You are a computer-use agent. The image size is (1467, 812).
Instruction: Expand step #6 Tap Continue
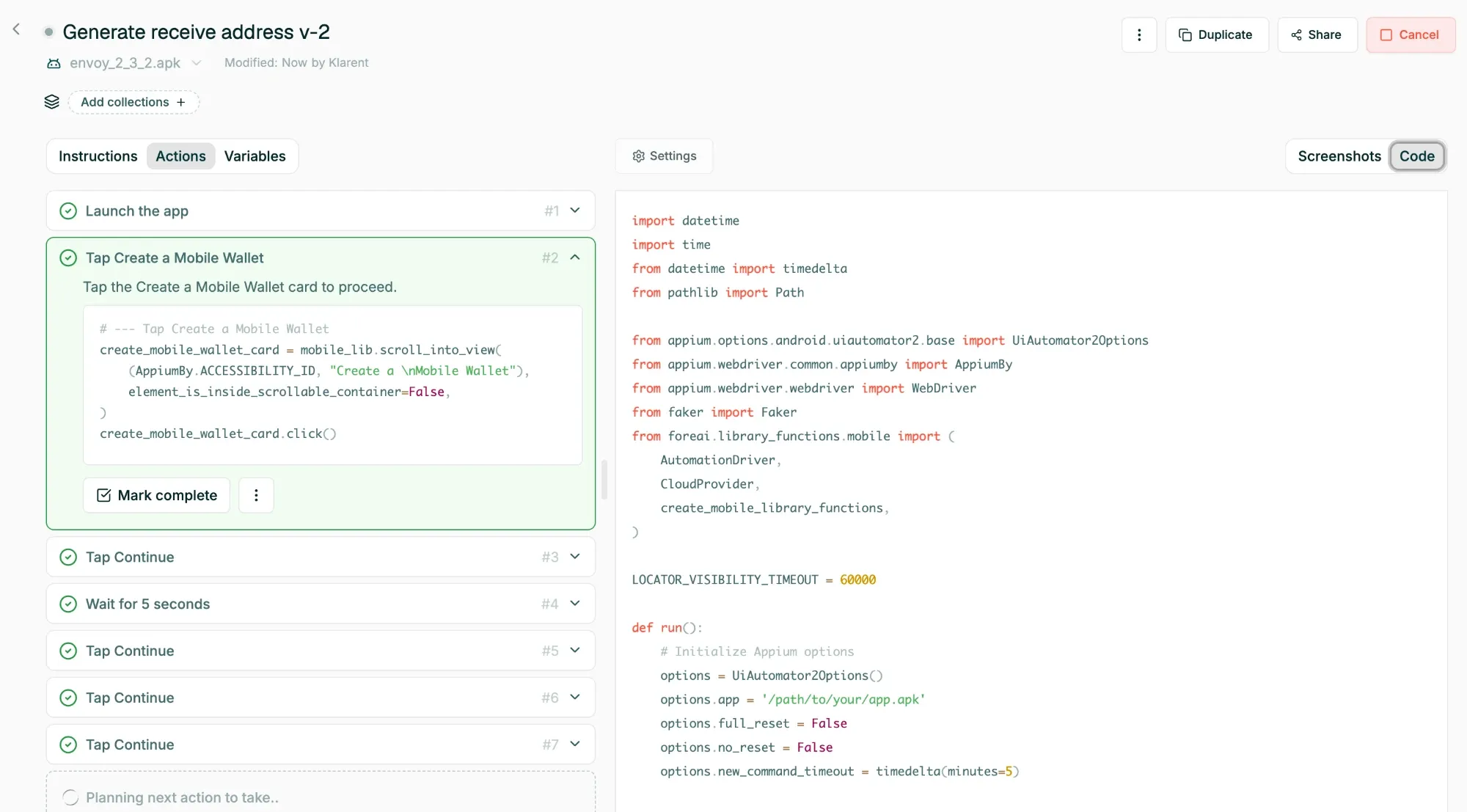(575, 698)
